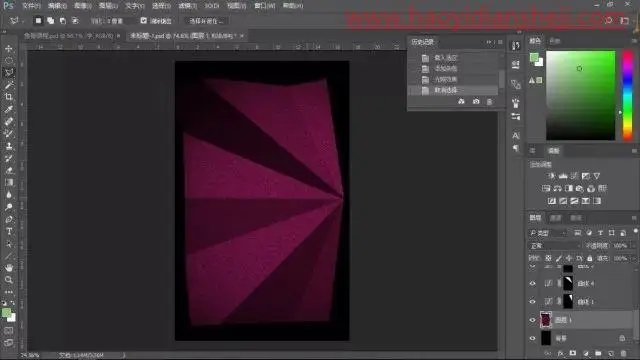Open the 图像 menu
The width and height of the screenshot is (640, 360).
click(82, 6)
